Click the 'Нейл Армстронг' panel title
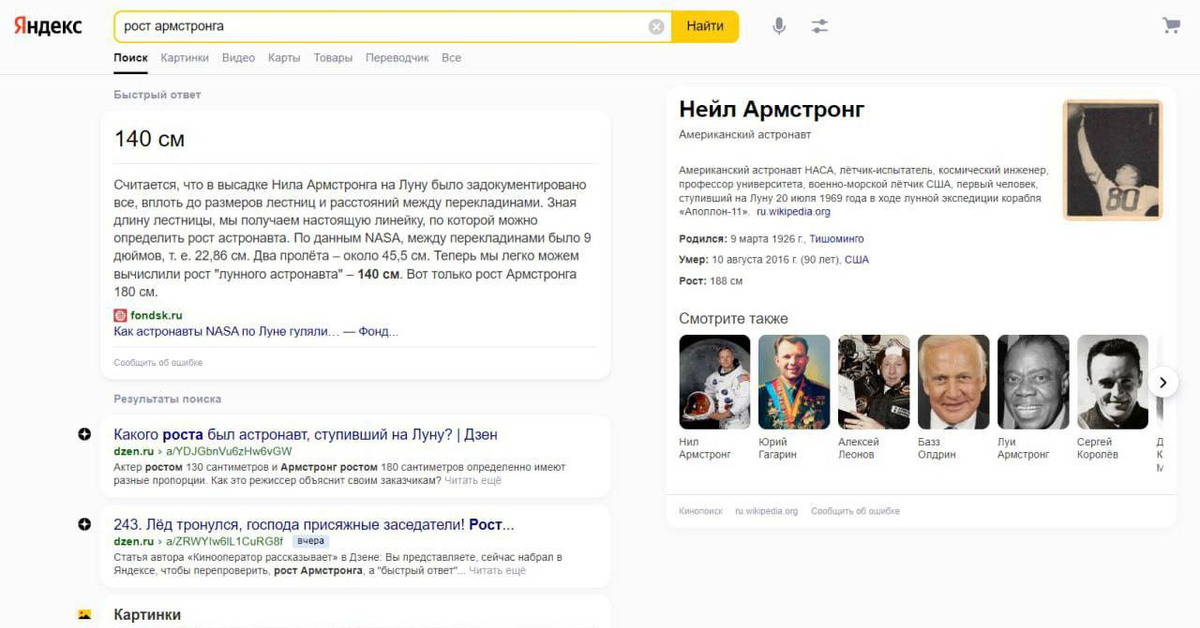 (771, 109)
